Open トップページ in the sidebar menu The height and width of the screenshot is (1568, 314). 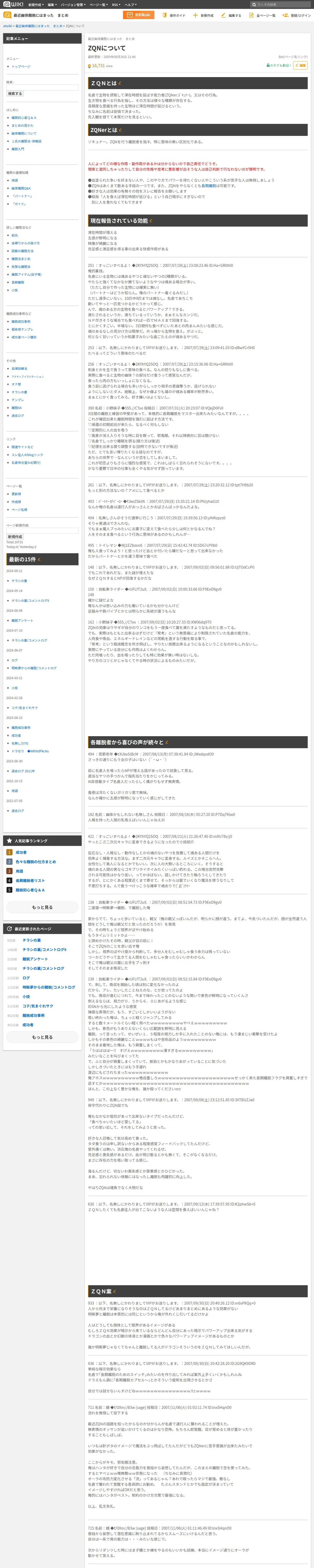coord(21,66)
